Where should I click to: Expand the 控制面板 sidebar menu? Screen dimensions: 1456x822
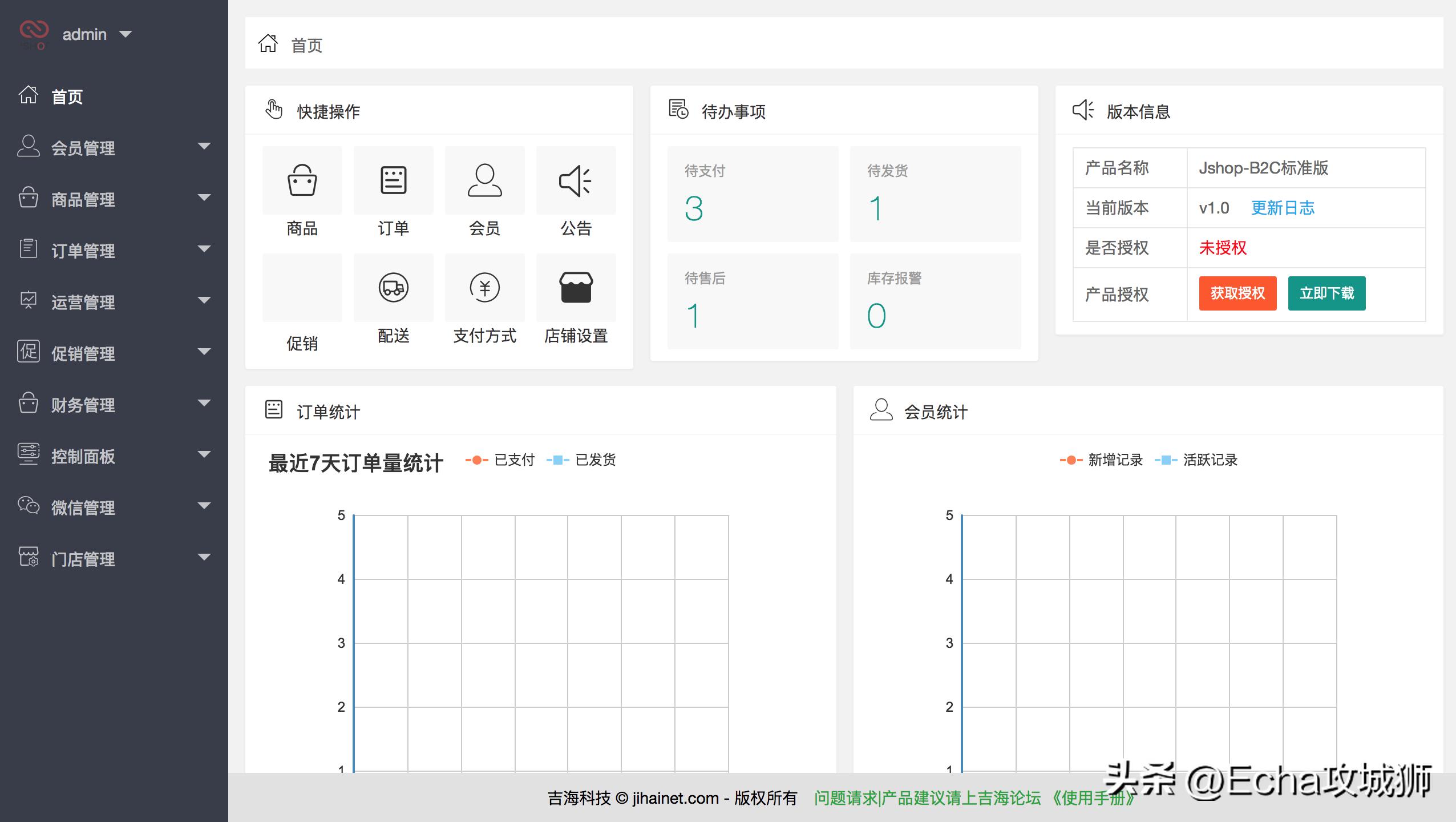(83, 457)
